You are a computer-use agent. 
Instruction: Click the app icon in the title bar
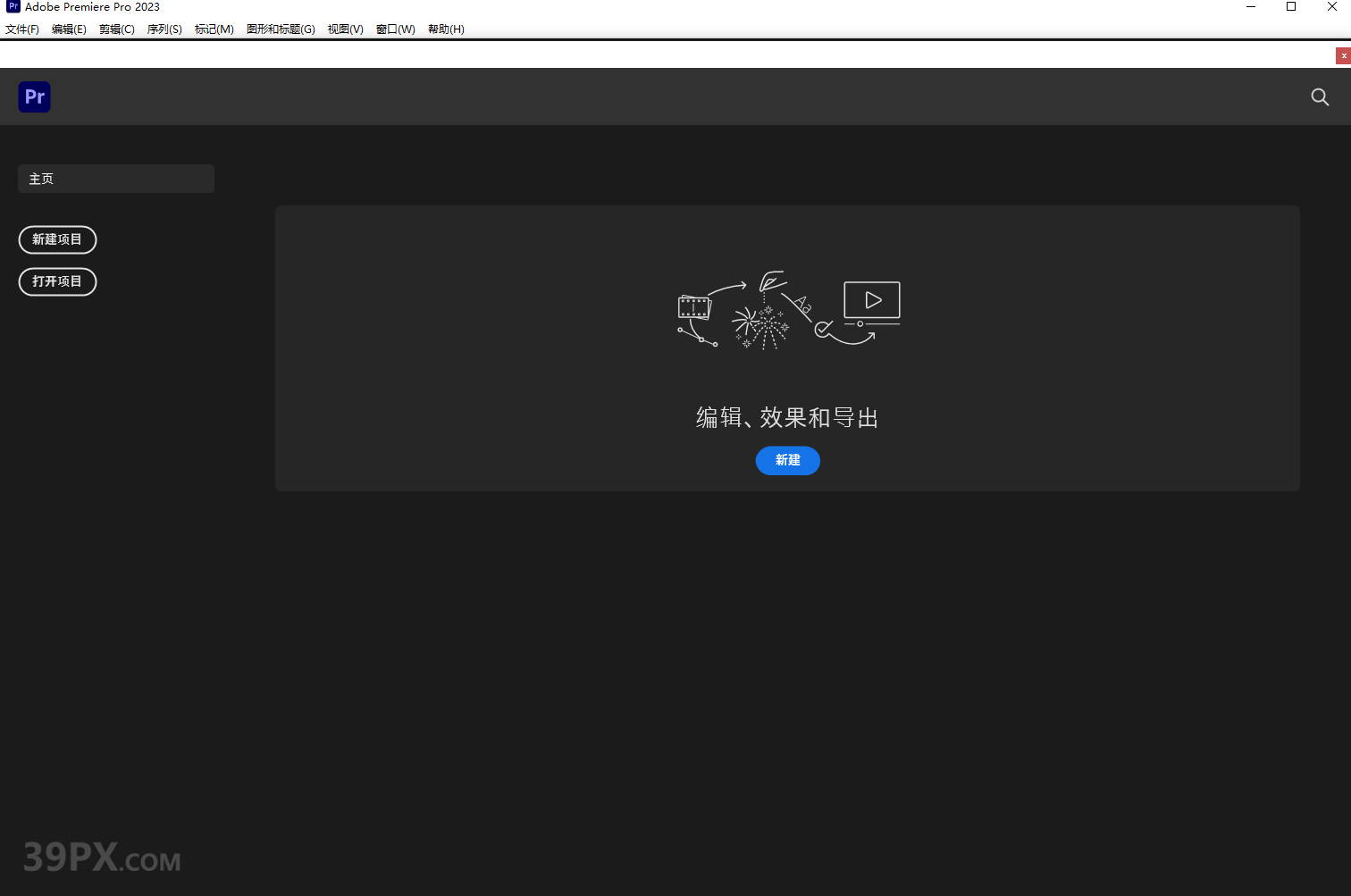(x=13, y=7)
